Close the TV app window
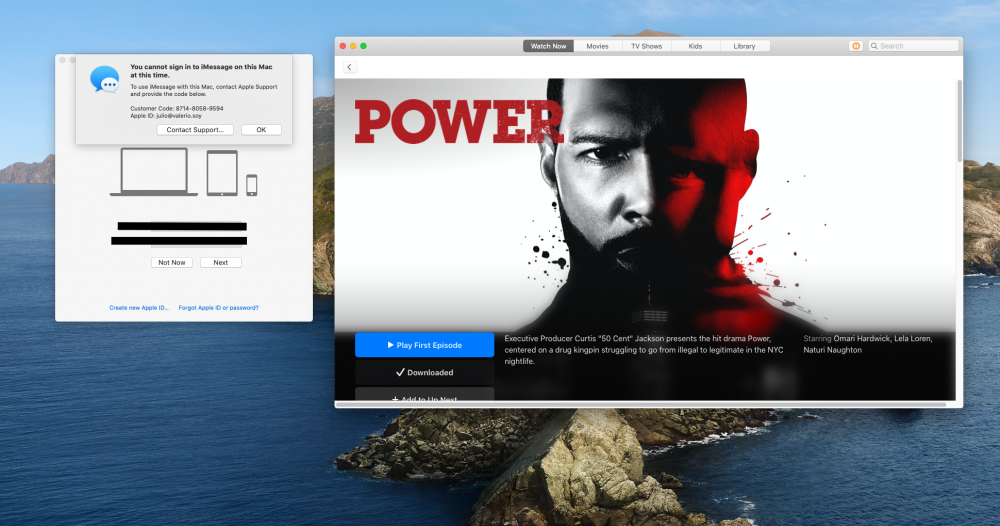The image size is (1000, 526). point(342,46)
